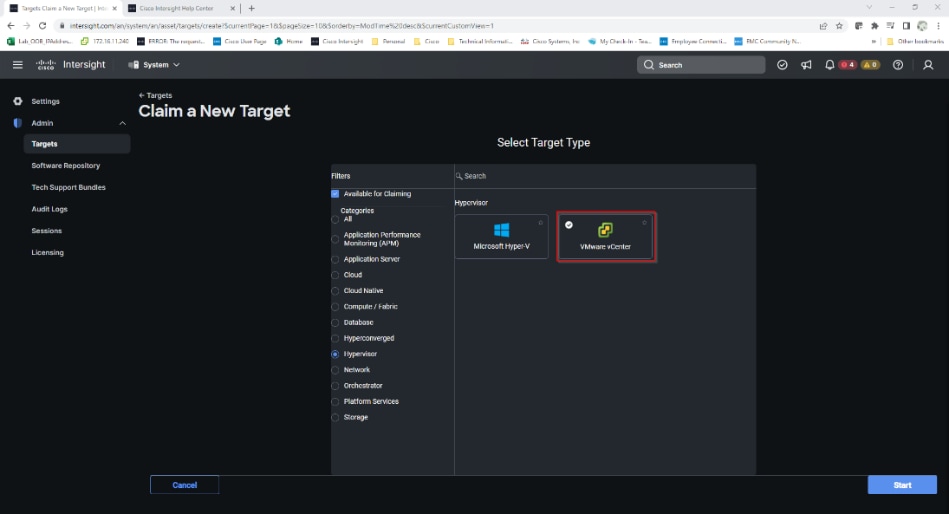Image resolution: width=949 pixels, height=514 pixels.
Task: Close the Cisco Intersight Help Center tab
Action: (x=232, y=8)
